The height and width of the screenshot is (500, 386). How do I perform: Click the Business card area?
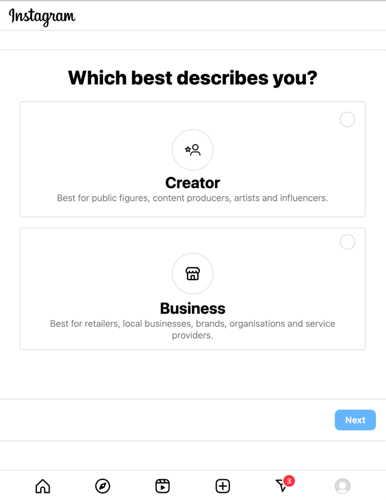[x=193, y=289]
